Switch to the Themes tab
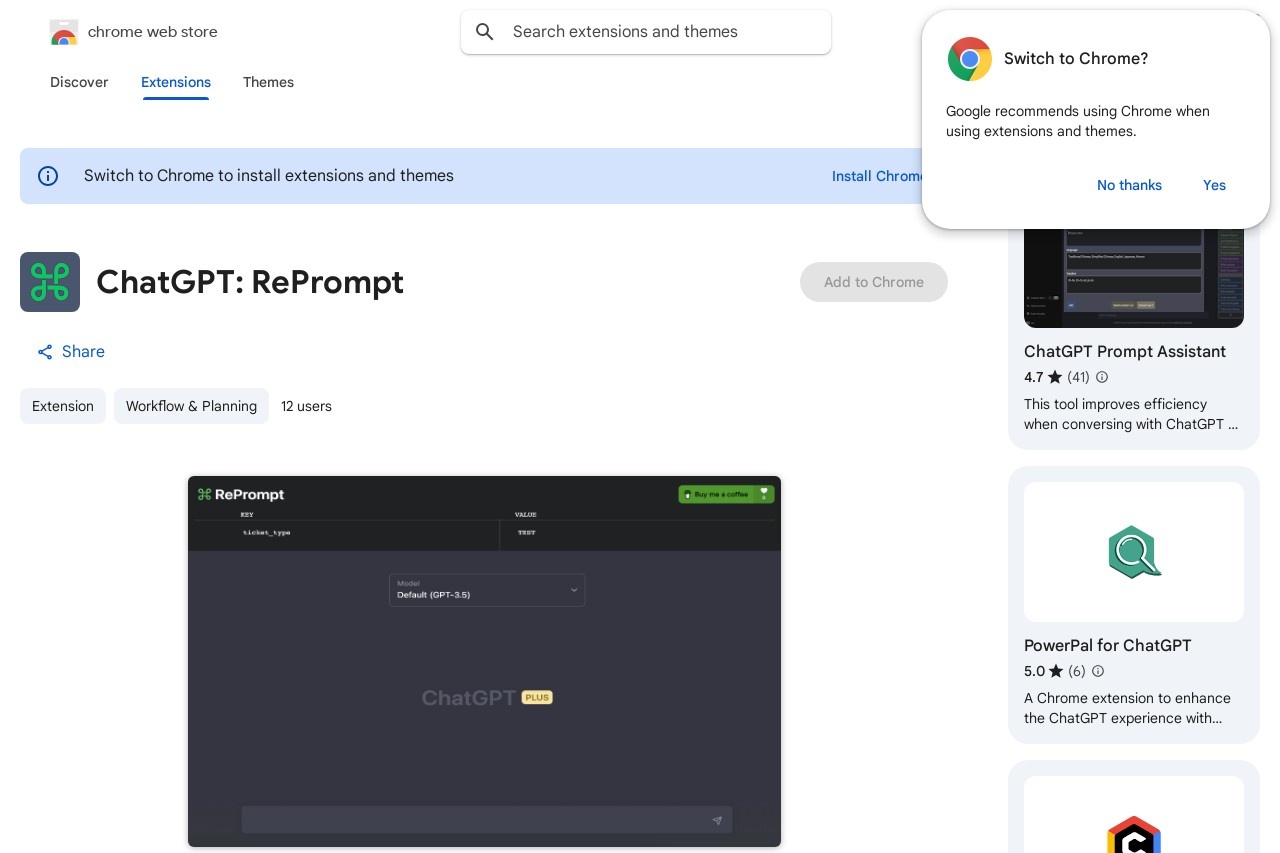The image size is (1280, 853). point(268,82)
